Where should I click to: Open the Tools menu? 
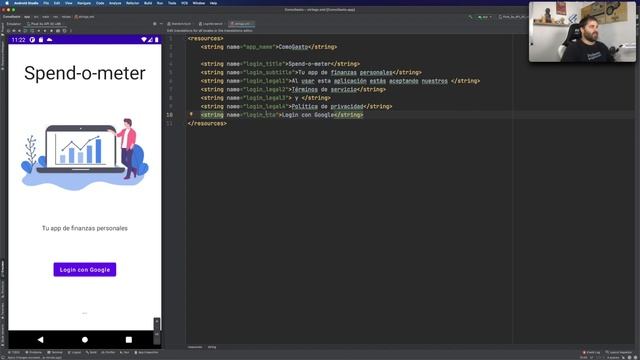coord(172,3)
